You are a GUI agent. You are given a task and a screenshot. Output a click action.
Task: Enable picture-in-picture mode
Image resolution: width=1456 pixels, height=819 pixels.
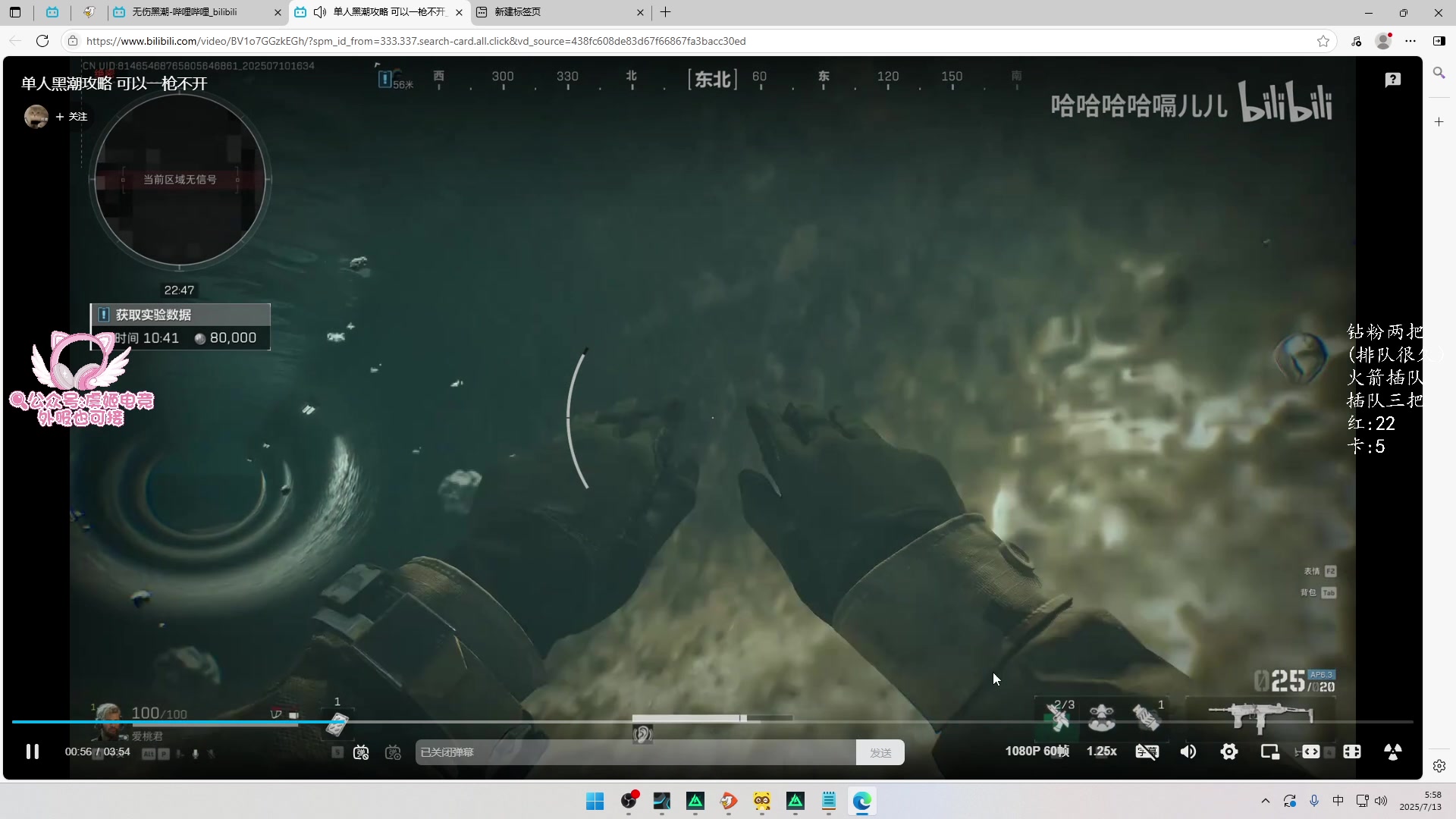[x=1270, y=752]
